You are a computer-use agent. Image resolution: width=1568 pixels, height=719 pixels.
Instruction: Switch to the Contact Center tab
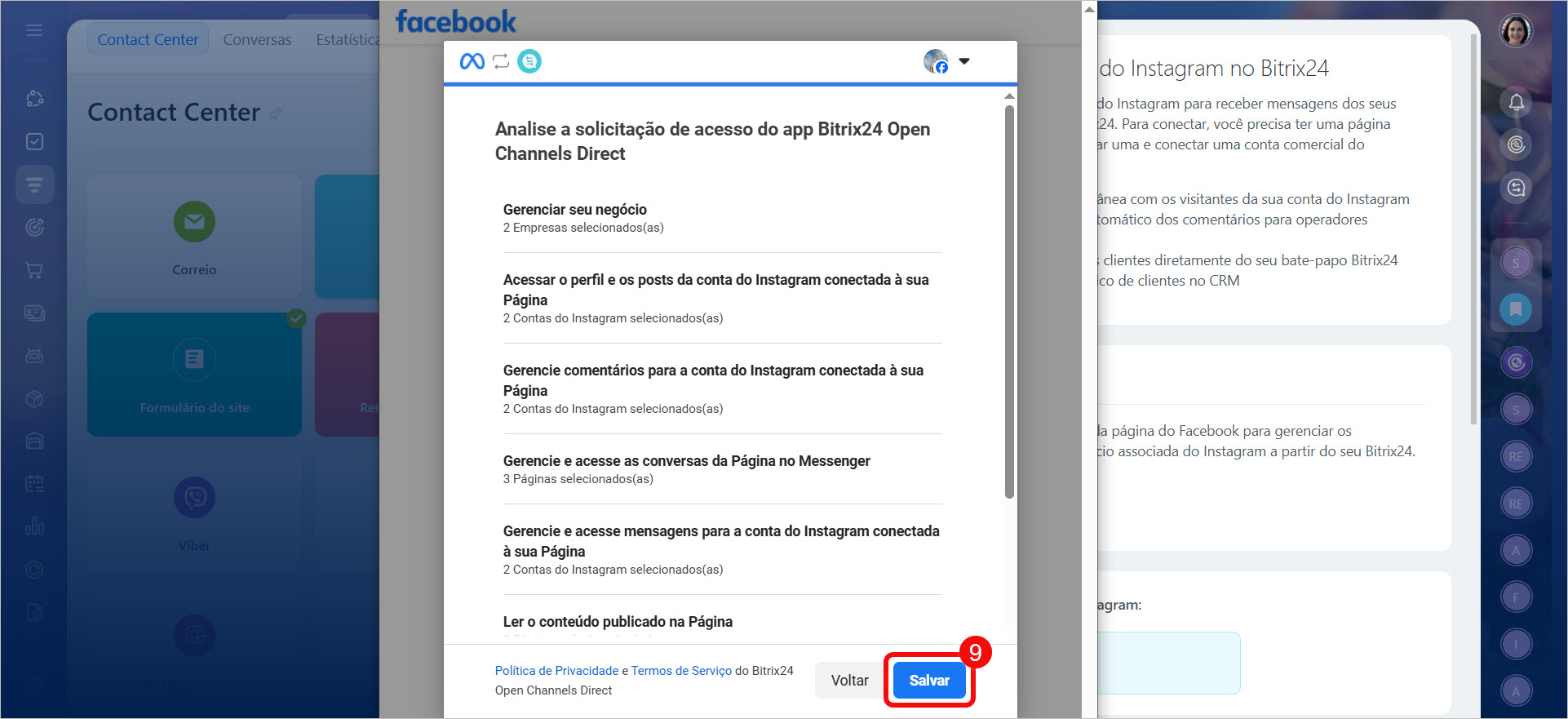click(148, 39)
